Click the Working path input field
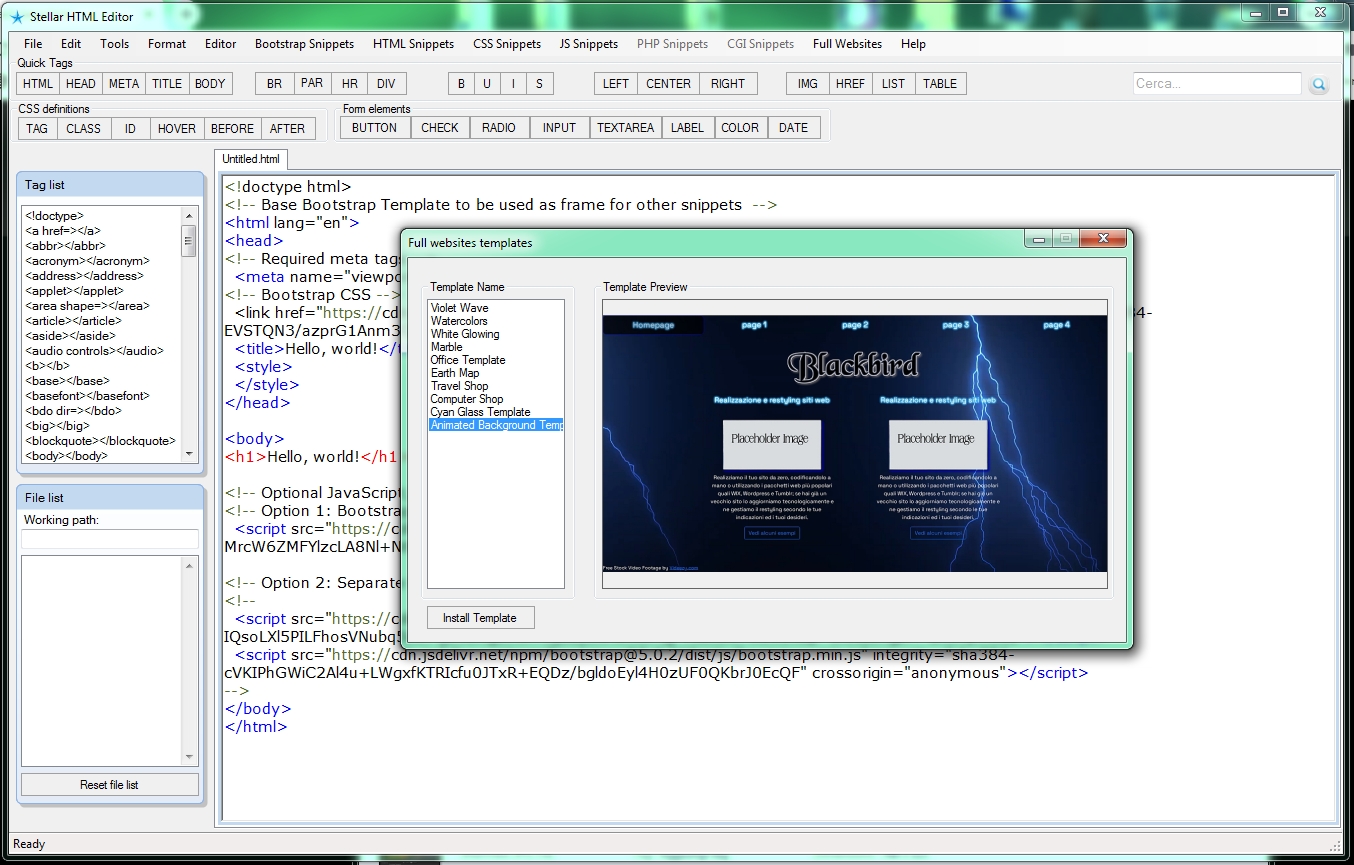Viewport: 1354px width, 865px height. click(110, 539)
